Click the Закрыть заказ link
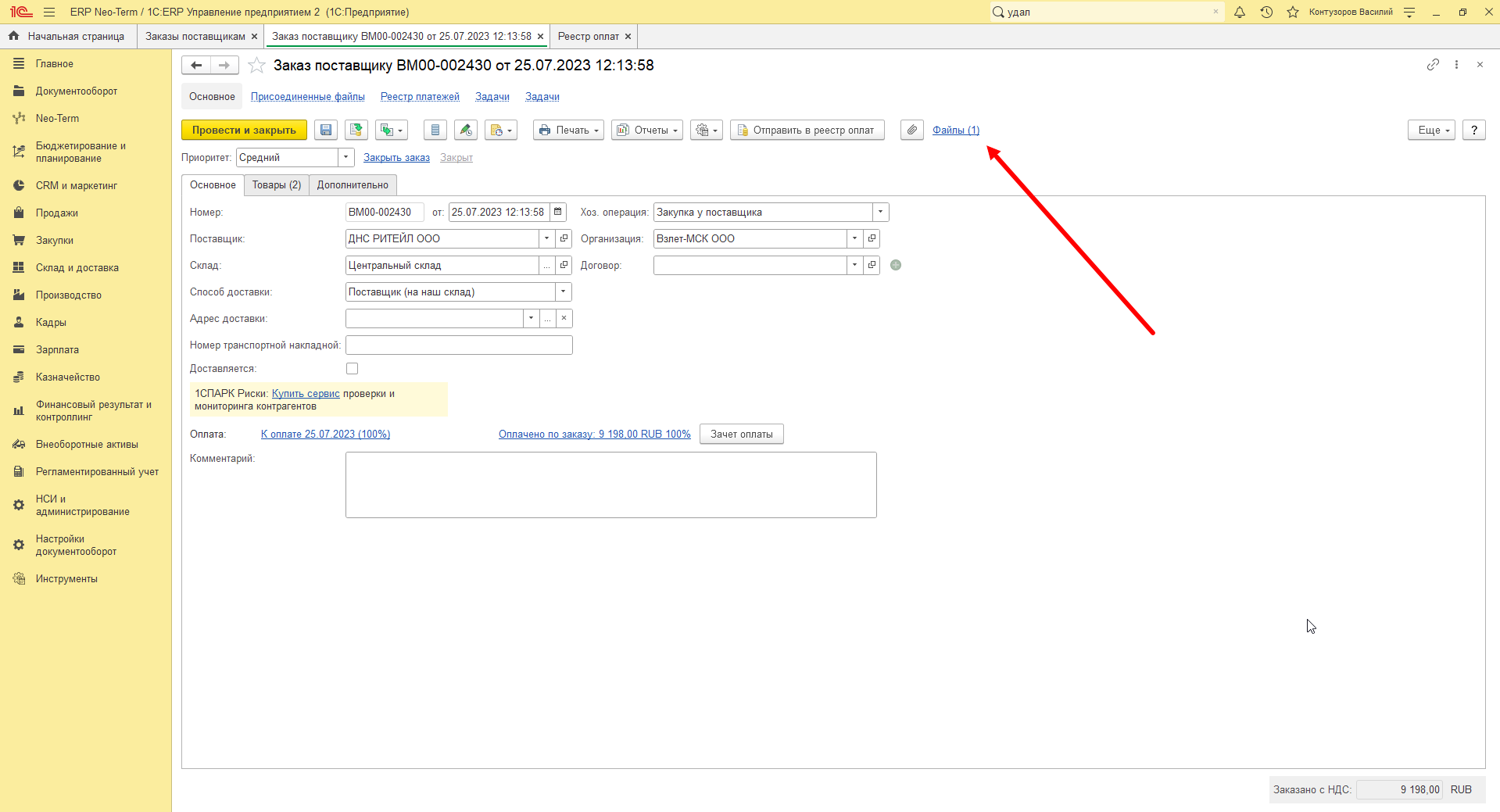The height and width of the screenshot is (812, 1500). (x=396, y=158)
